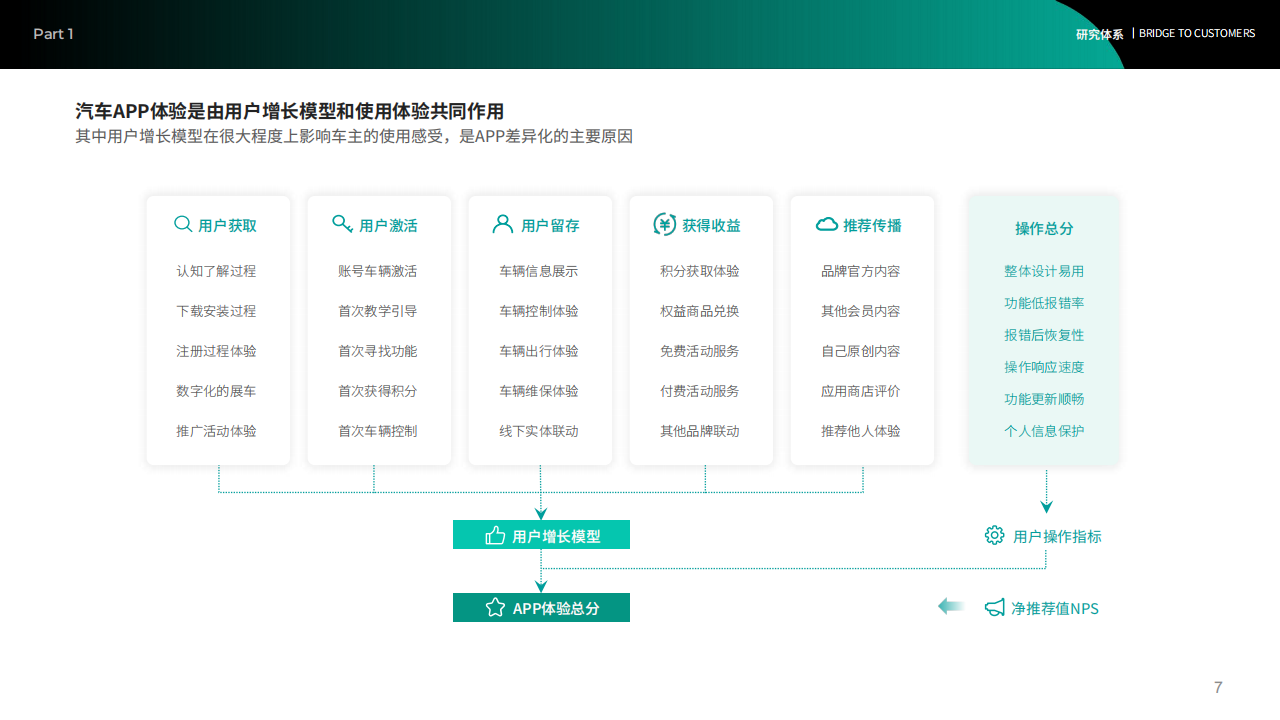
Task: Click the text 首次获得积分
Action: pyautogui.click(x=378, y=391)
